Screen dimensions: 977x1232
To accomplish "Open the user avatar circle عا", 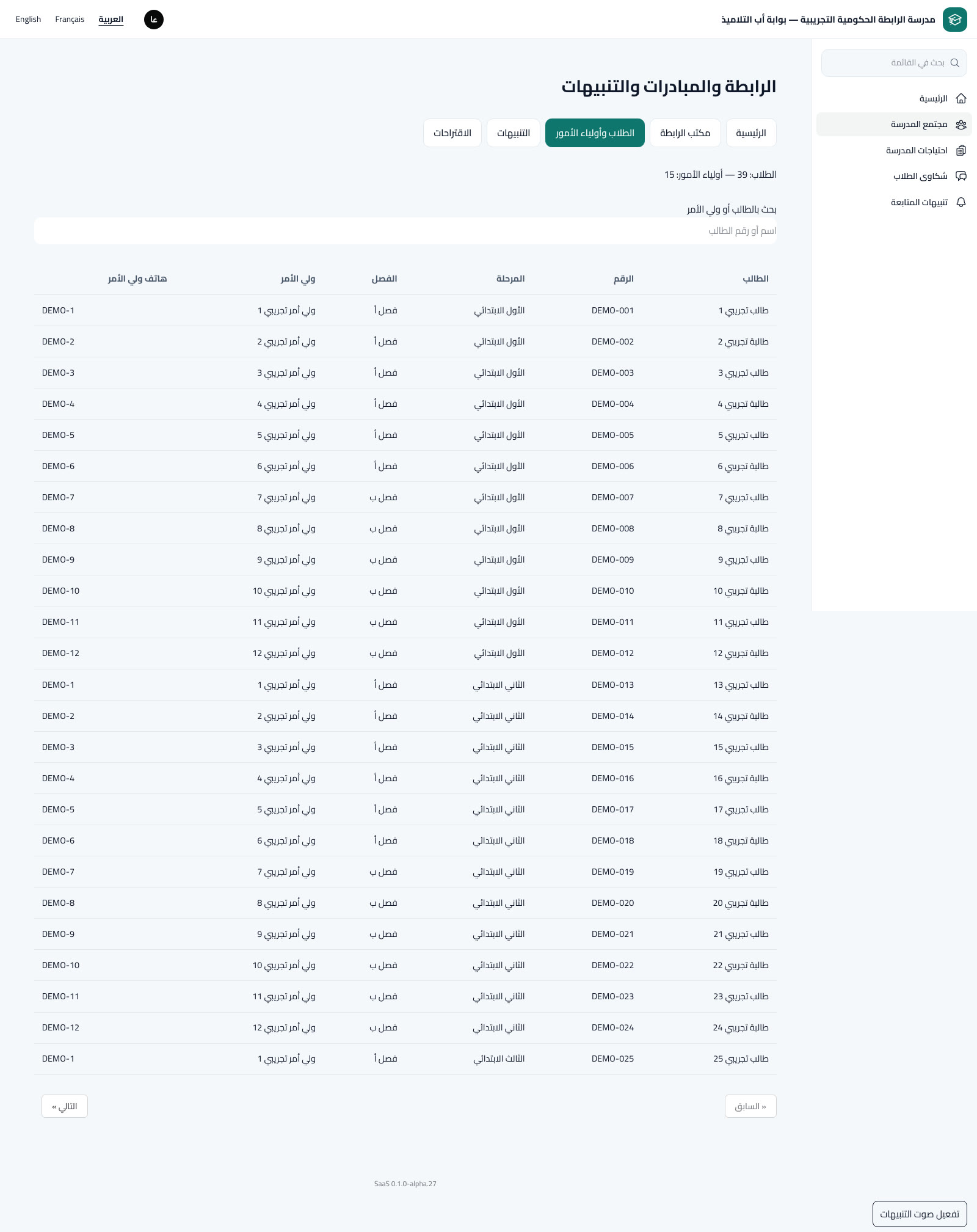I will click(x=154, y=20).
